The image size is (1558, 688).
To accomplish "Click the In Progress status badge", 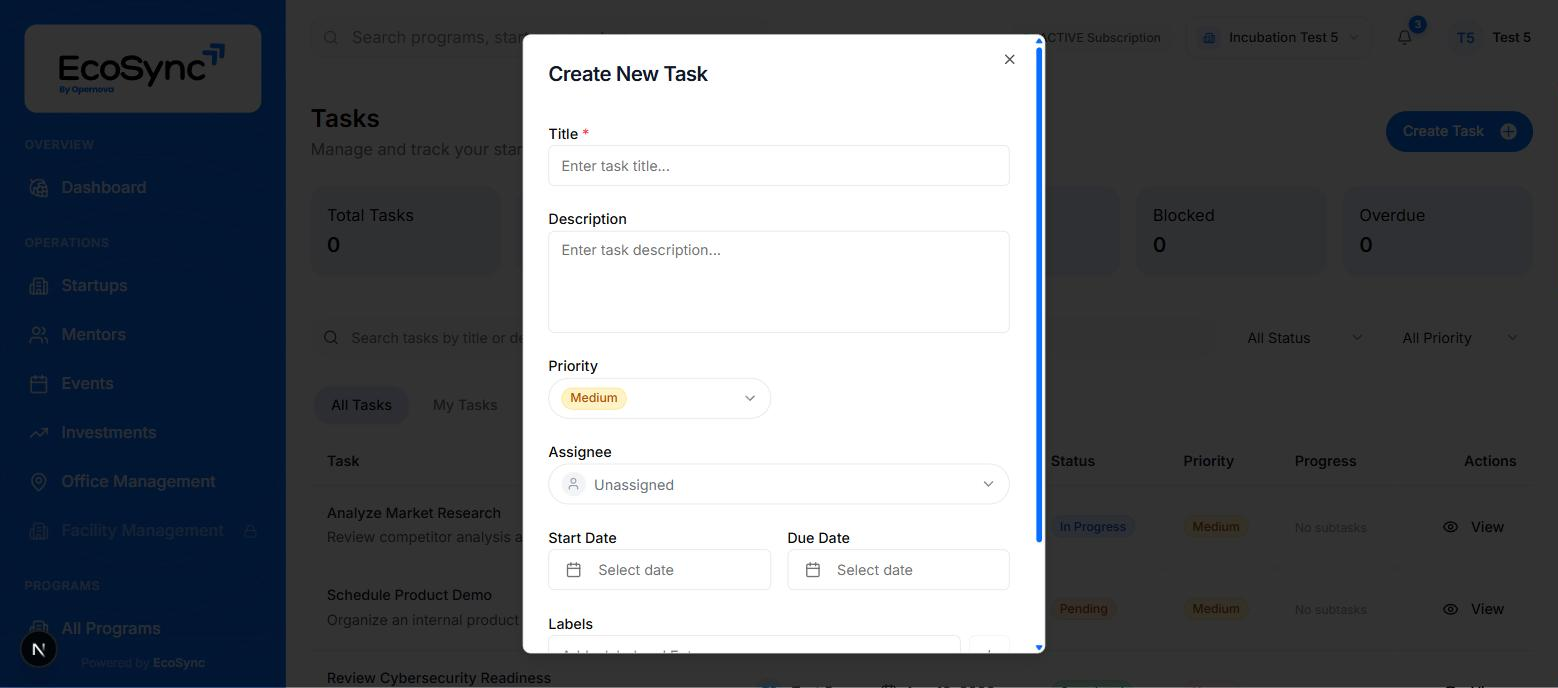I will pos(1092,527).
